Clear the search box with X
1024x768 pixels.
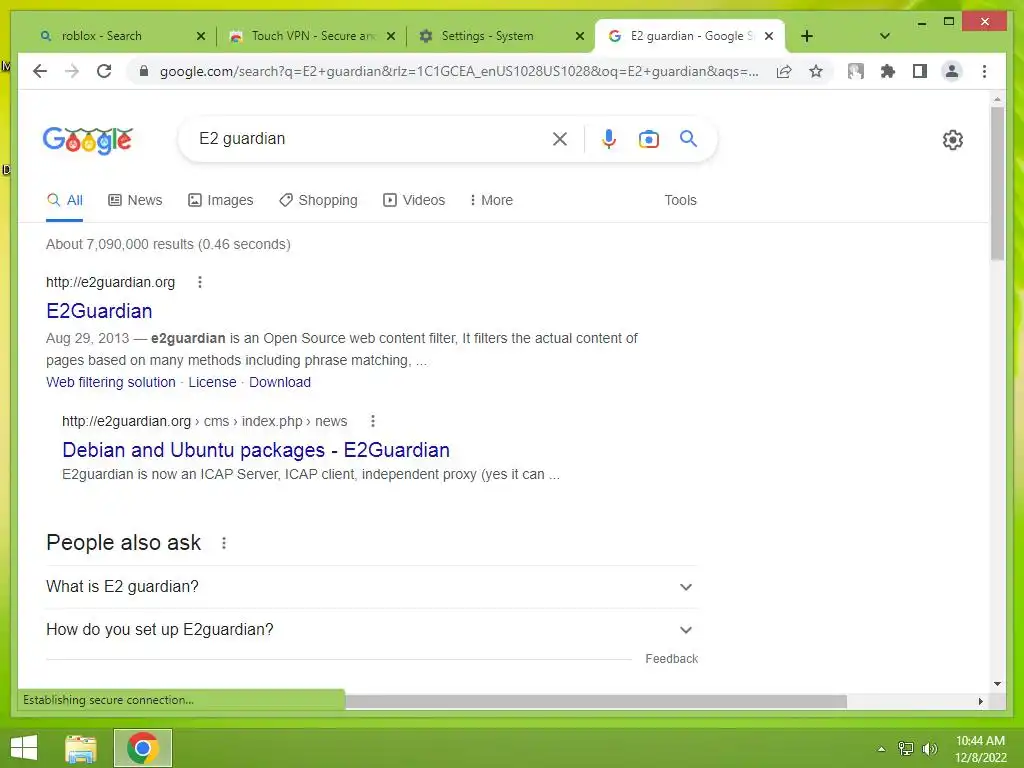coord(560,138)
